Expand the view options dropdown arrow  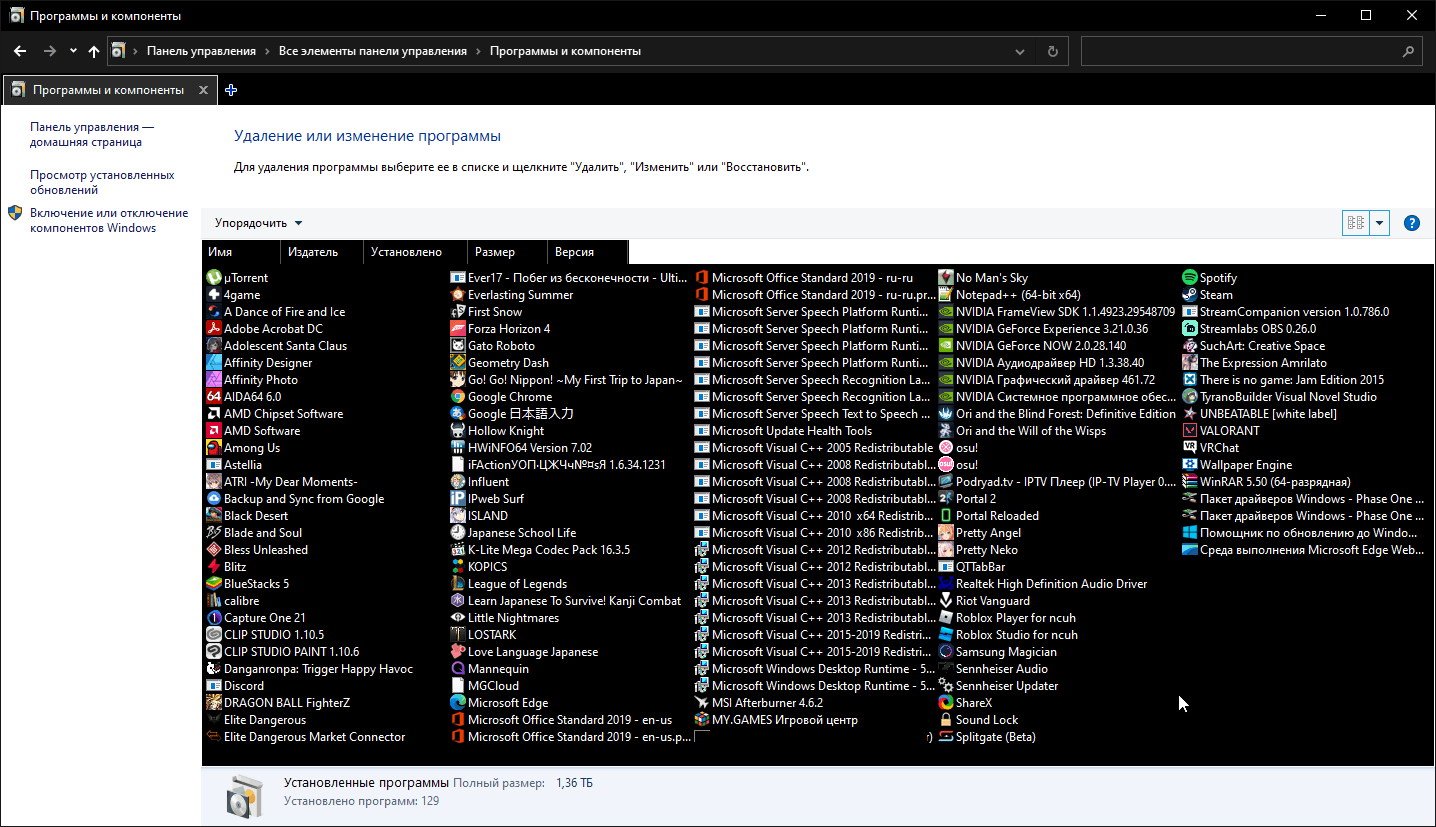point(1380,223)
